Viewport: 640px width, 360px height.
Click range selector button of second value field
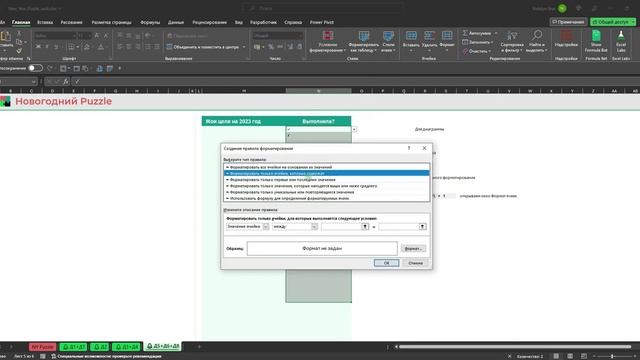pyautogui.click(x=422, y=227)
